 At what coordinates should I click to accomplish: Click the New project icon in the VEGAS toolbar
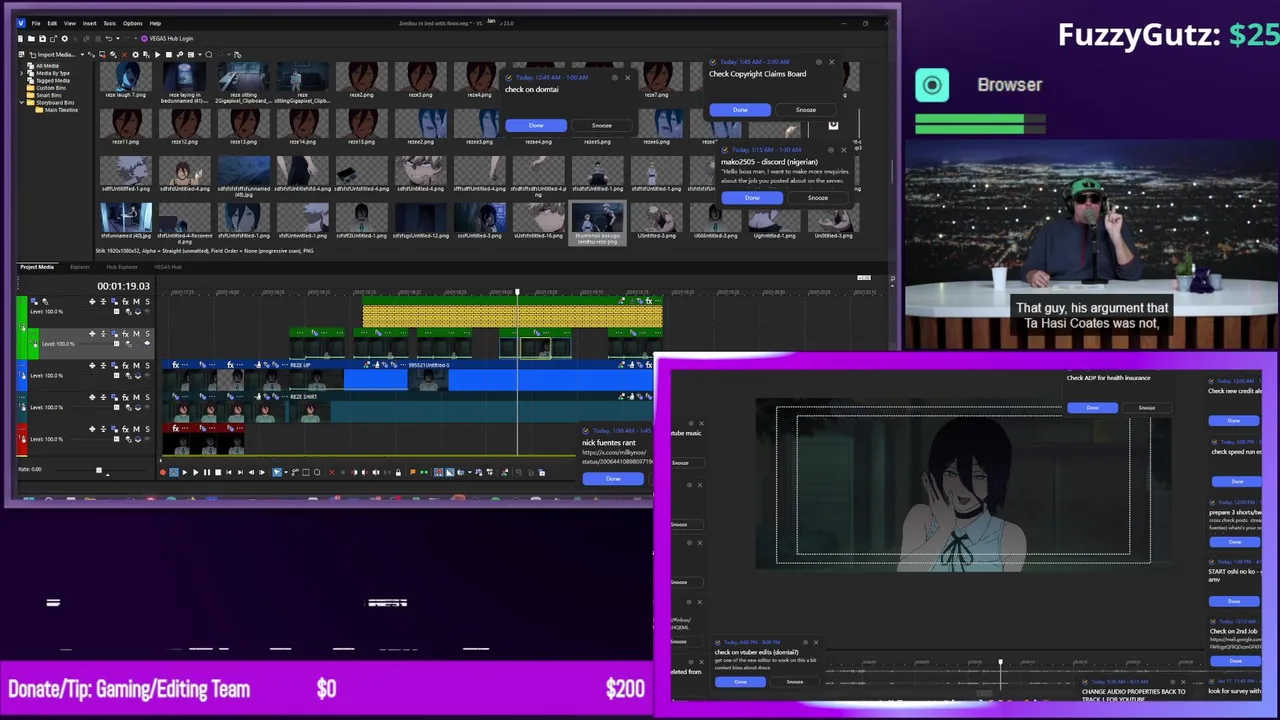[x=20, y=39]
